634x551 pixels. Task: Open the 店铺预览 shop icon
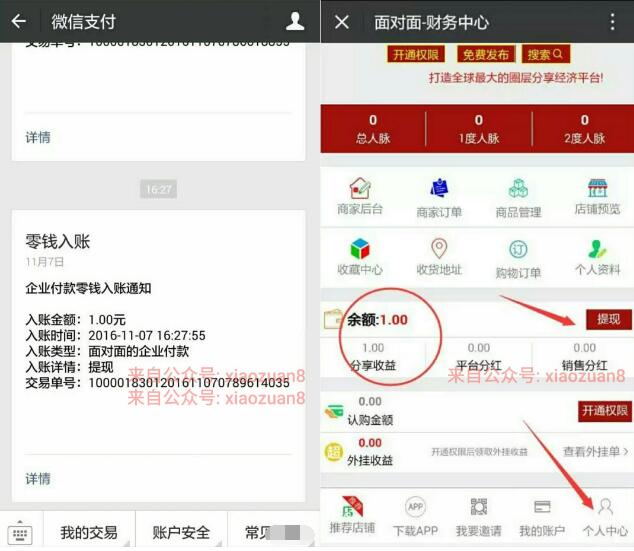[x=598, y=188]
